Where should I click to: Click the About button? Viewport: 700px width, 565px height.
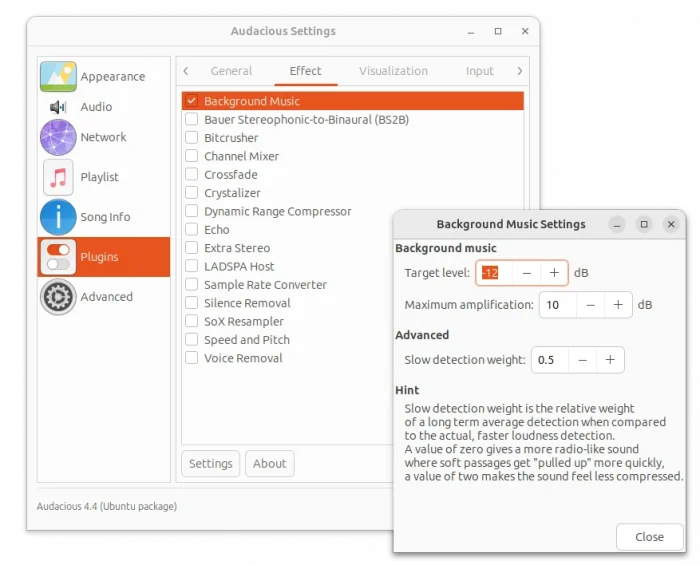click(270, 464)
